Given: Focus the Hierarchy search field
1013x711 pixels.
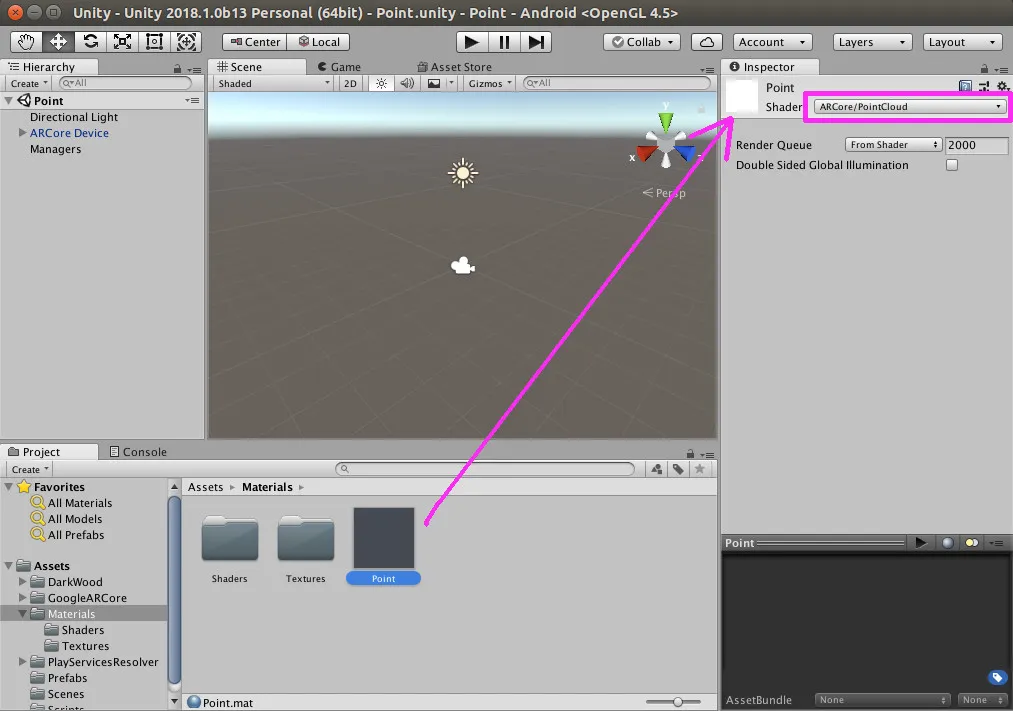Looking at the screenshot, I should [125, 83].
